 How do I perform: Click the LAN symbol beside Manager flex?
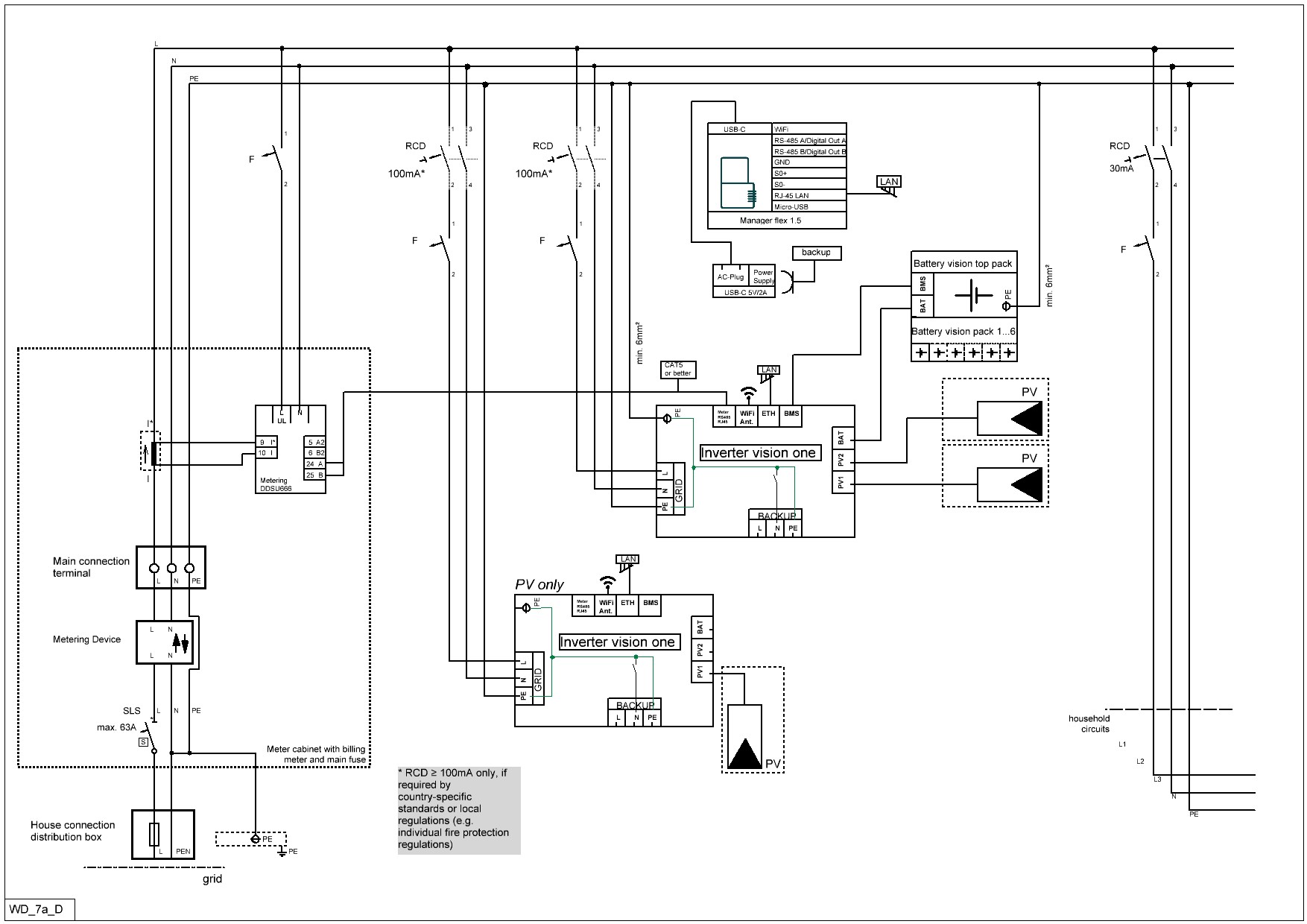point(889,184)
